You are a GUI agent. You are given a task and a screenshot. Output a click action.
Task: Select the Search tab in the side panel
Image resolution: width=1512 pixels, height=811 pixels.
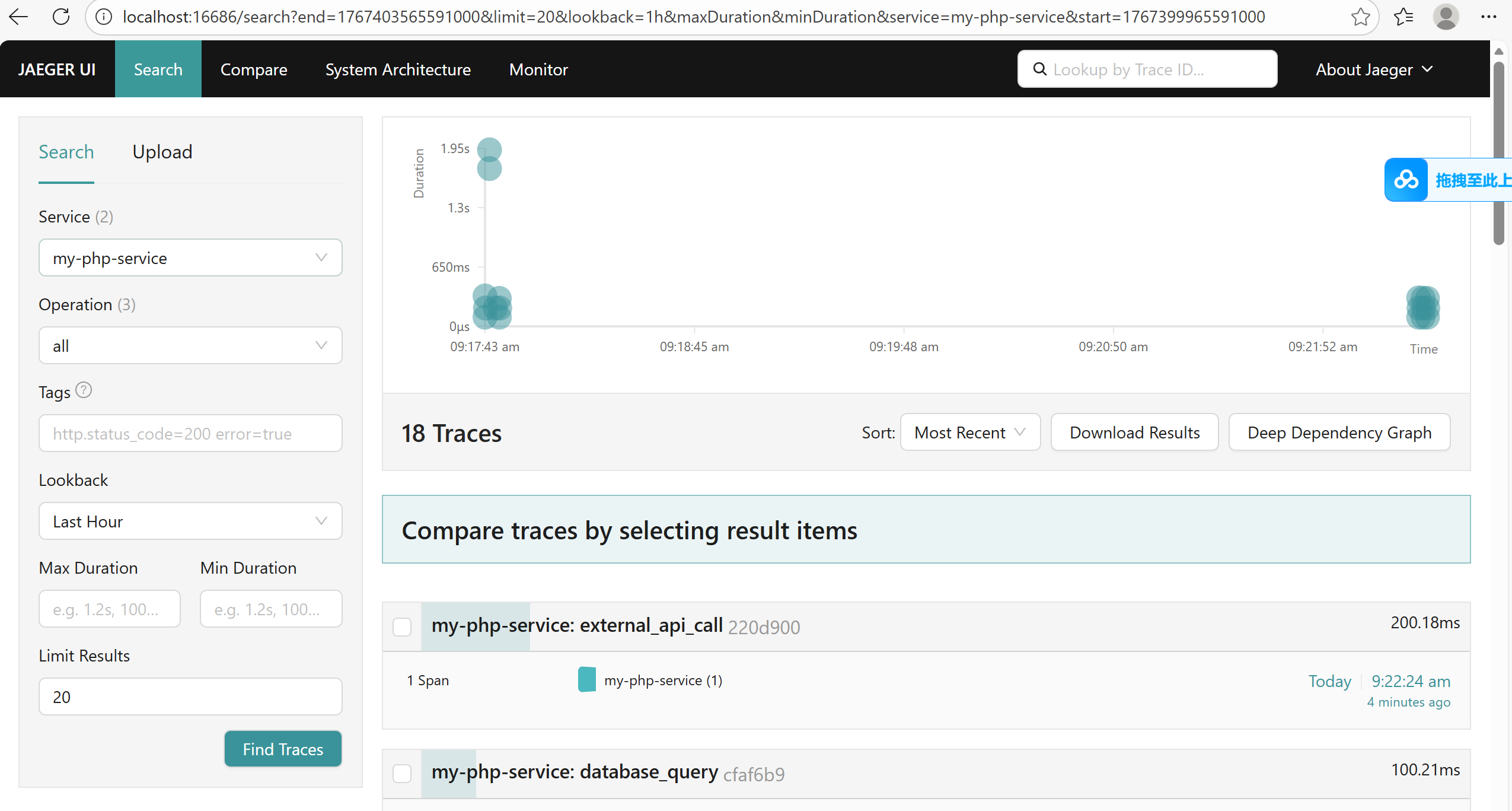coord(66,152)
